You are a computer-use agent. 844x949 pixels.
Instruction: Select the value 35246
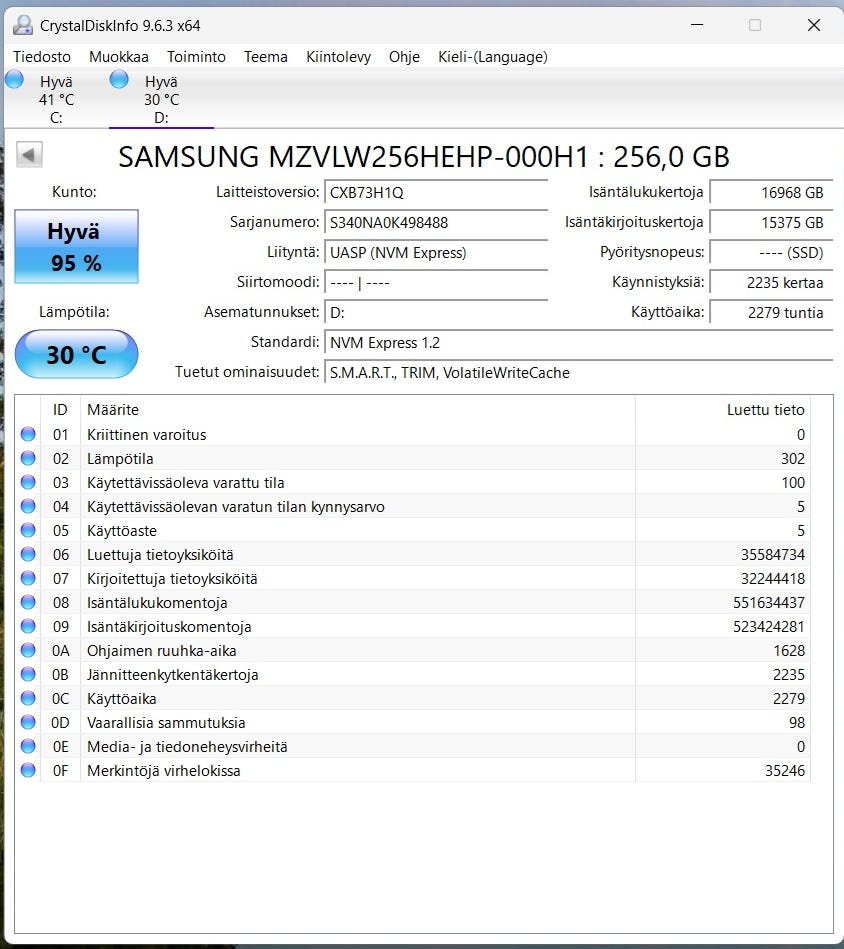(785, 770)
